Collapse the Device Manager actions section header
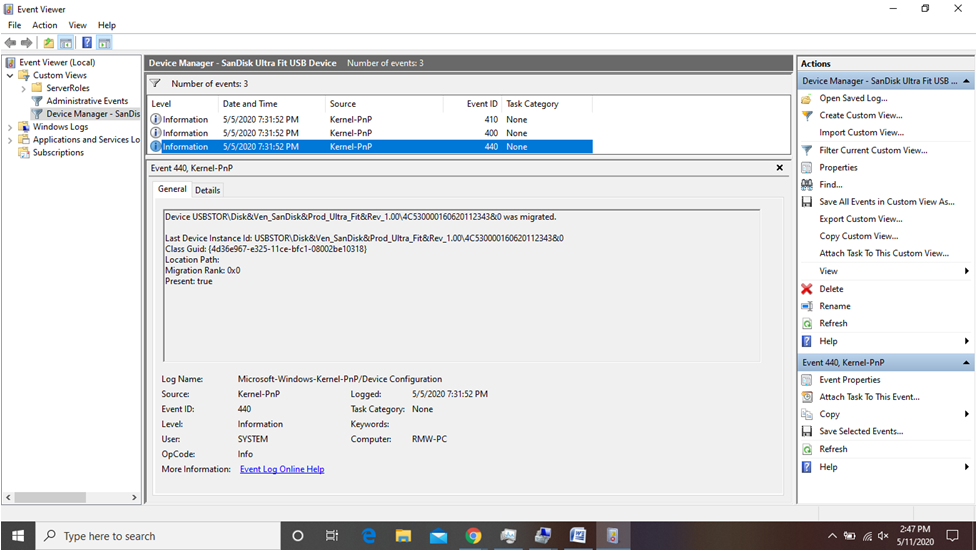The height and width of the screenshot is (551, 977). tap(966, 81)
